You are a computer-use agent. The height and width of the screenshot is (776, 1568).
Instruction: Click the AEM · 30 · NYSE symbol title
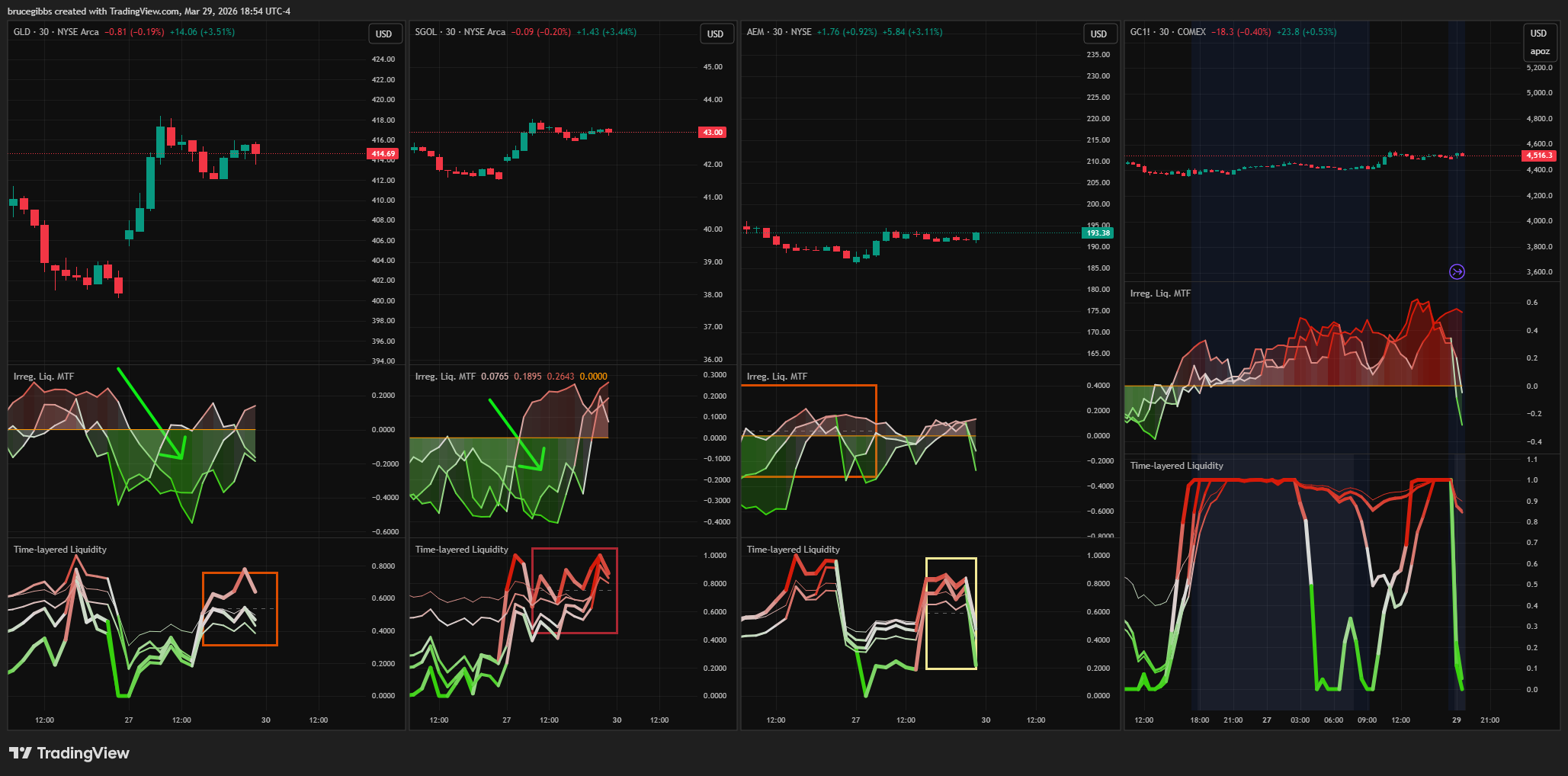778,32
